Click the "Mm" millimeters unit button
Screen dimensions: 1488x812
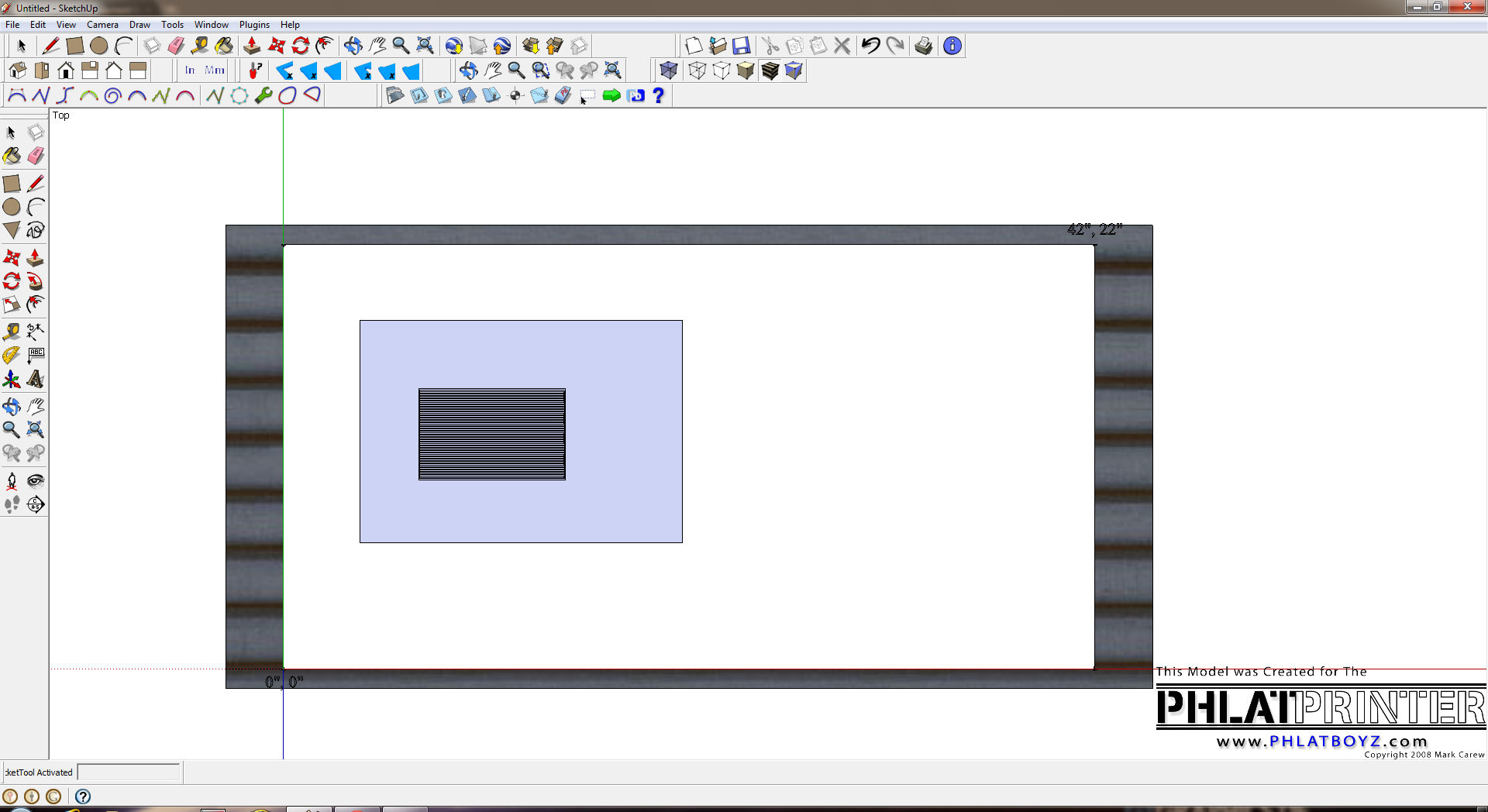coord(215,71)
